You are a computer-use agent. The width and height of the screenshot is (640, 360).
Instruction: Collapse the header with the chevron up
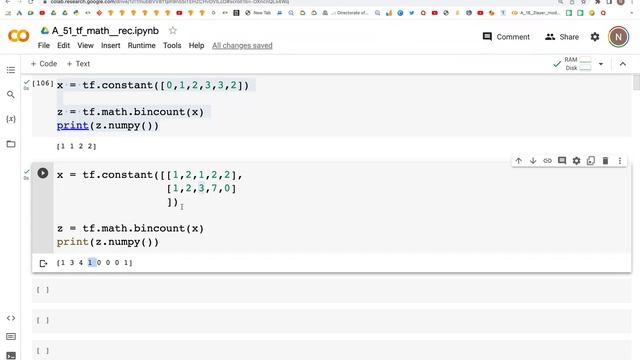pos(622,64)
